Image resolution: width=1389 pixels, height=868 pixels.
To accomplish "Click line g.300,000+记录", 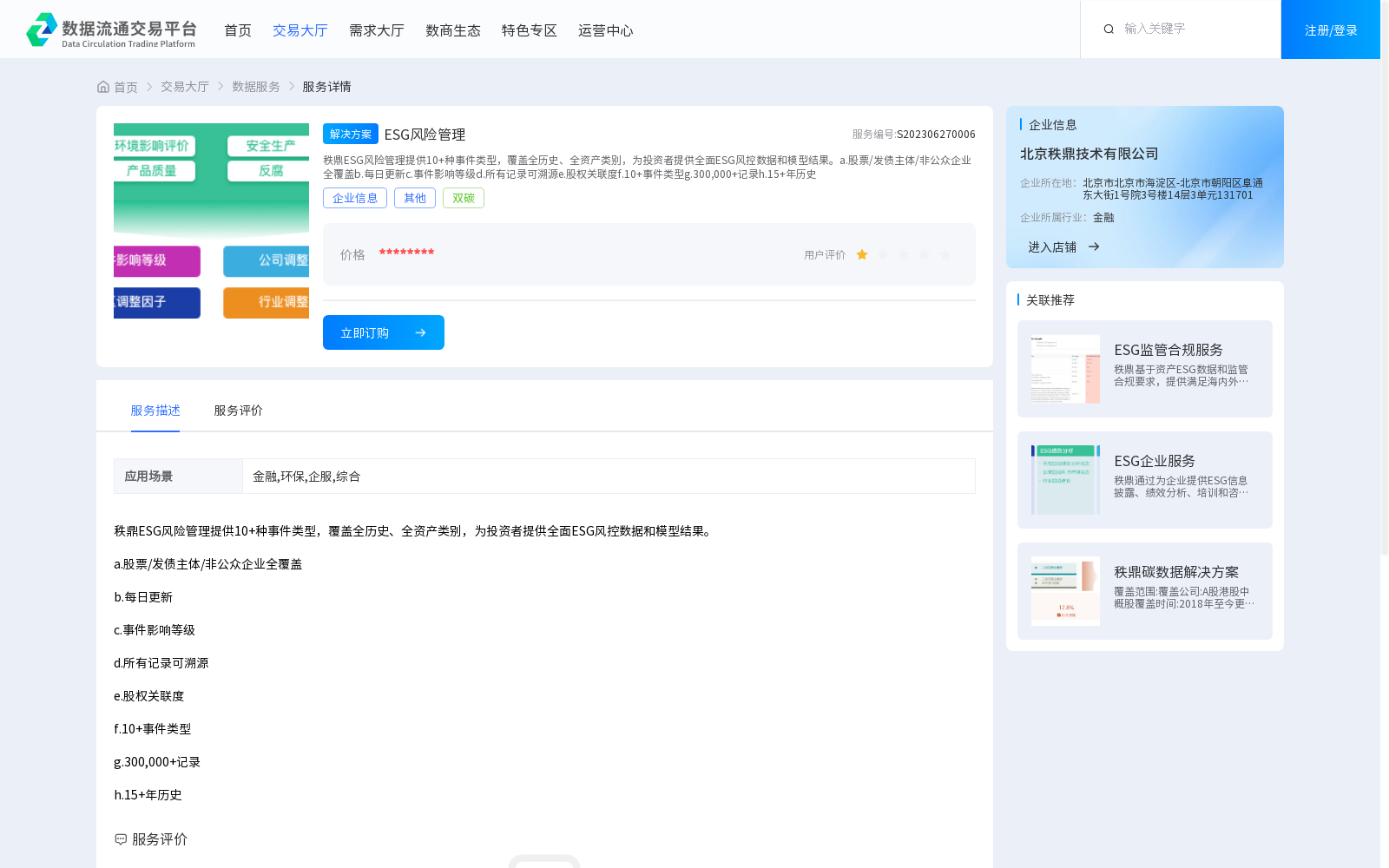I will point(157,762).
